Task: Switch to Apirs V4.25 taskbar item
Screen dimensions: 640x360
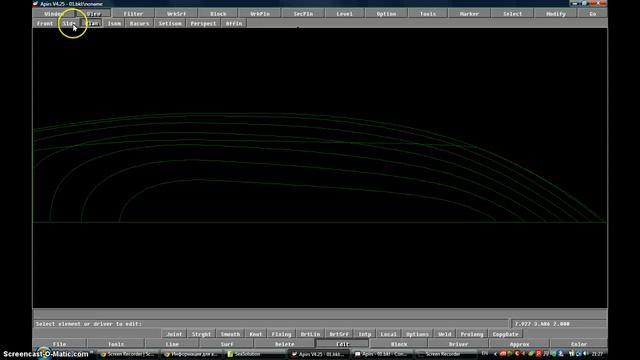Action: pyautogui.click(x=318, y=354)
